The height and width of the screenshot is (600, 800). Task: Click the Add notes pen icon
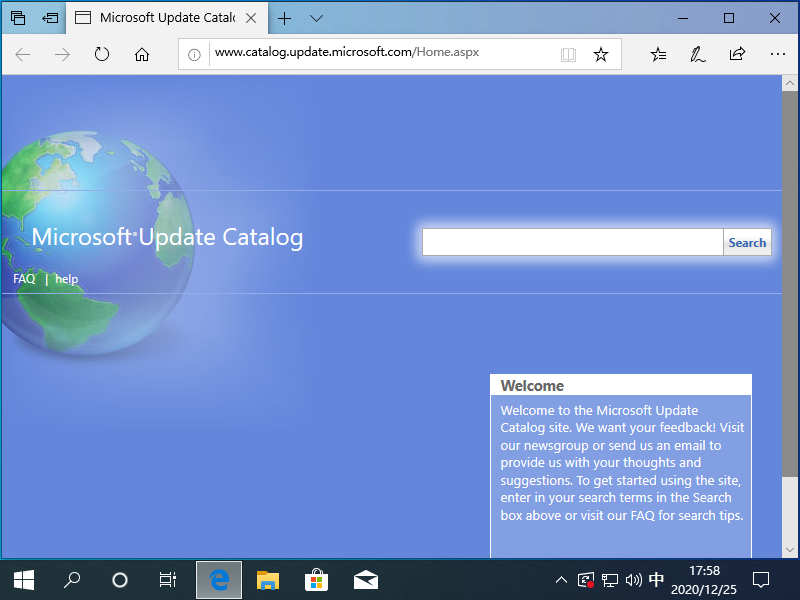pyautogui.click(x=698, y=54)
